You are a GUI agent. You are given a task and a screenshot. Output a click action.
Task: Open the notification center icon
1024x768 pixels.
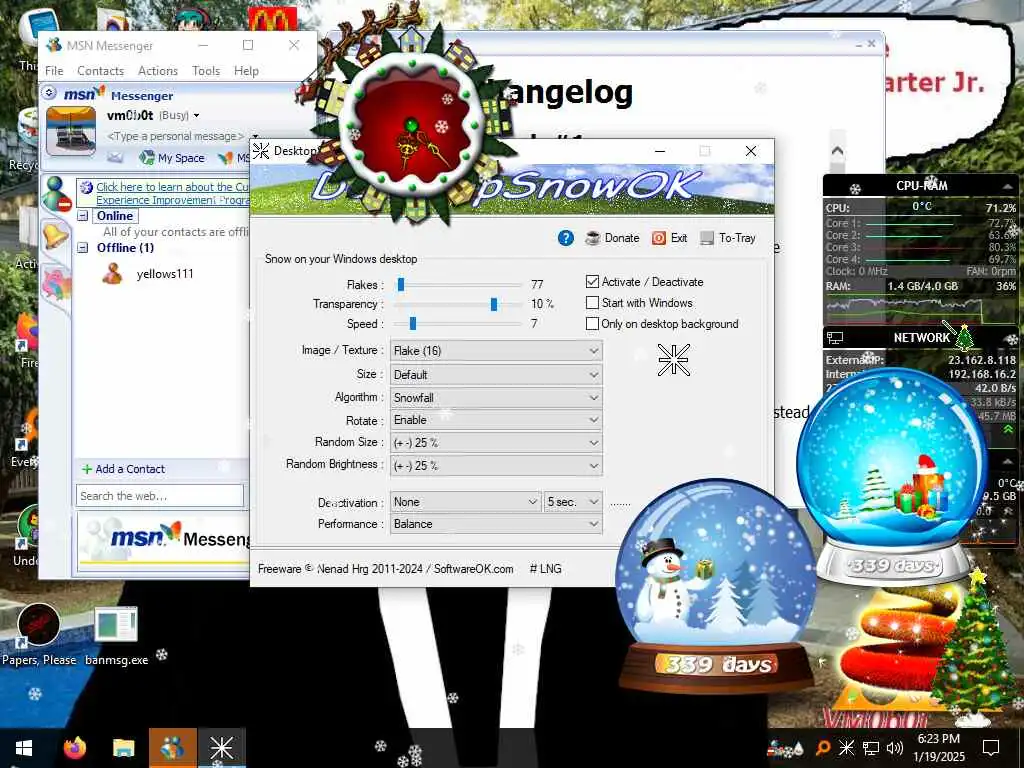tap(991, 748)
